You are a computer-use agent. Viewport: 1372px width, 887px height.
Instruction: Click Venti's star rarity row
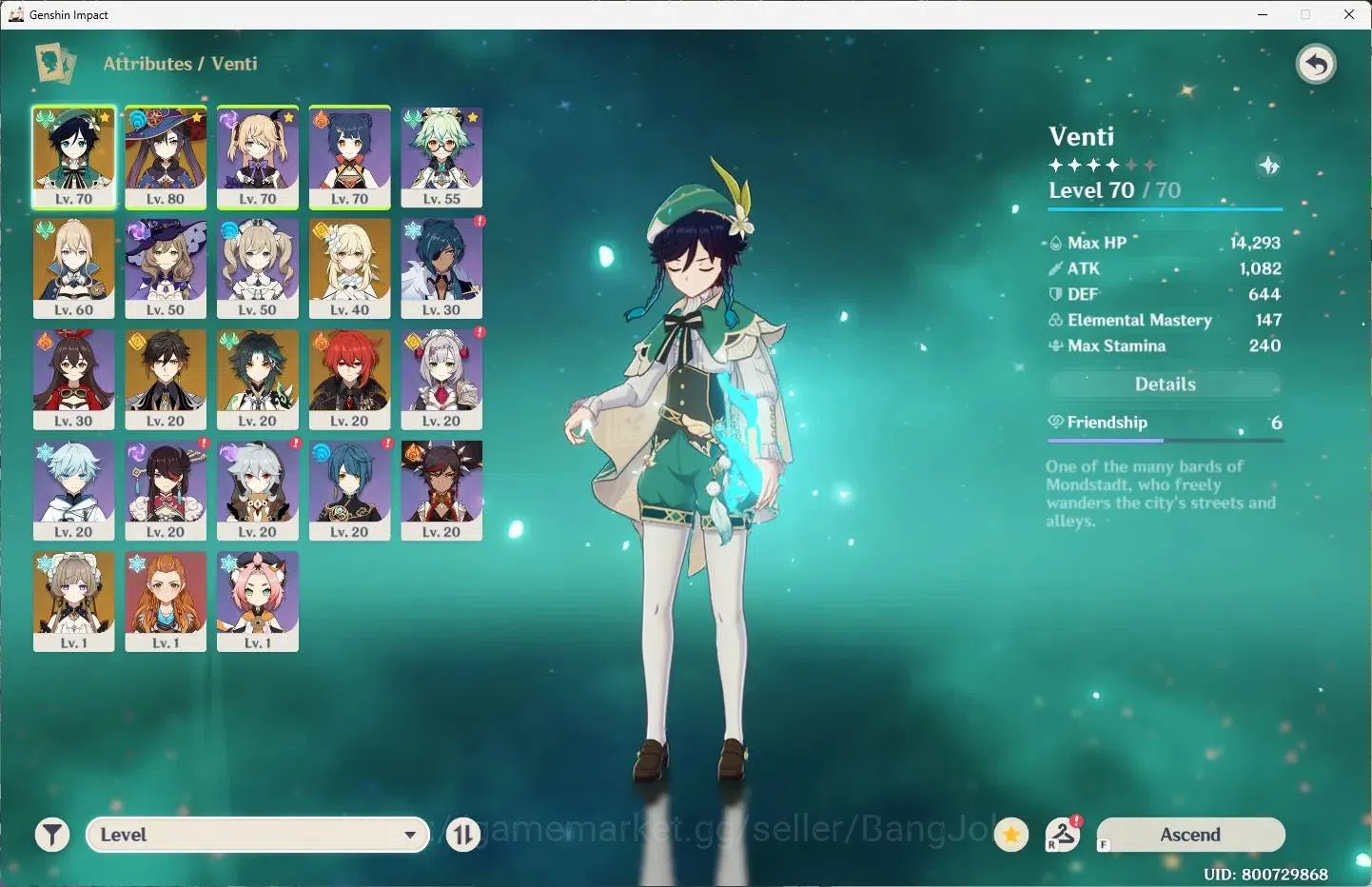coord(1103,165)
